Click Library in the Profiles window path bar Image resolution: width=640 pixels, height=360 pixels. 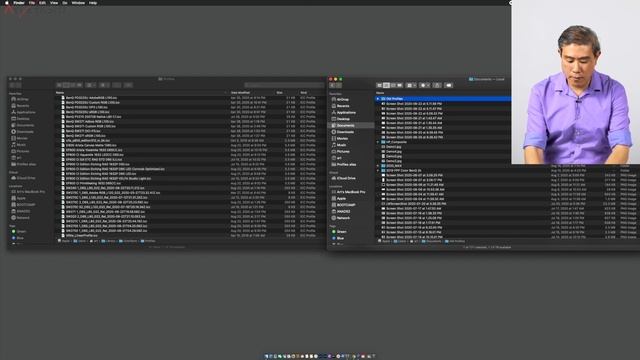point(108,241)
